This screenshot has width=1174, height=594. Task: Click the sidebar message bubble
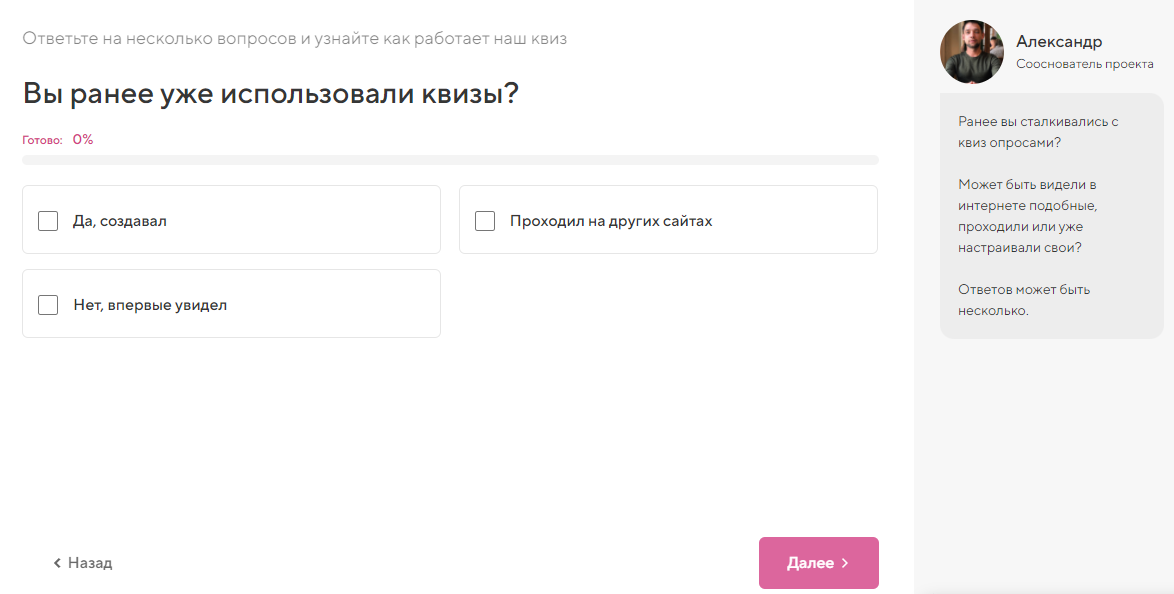1050,215
